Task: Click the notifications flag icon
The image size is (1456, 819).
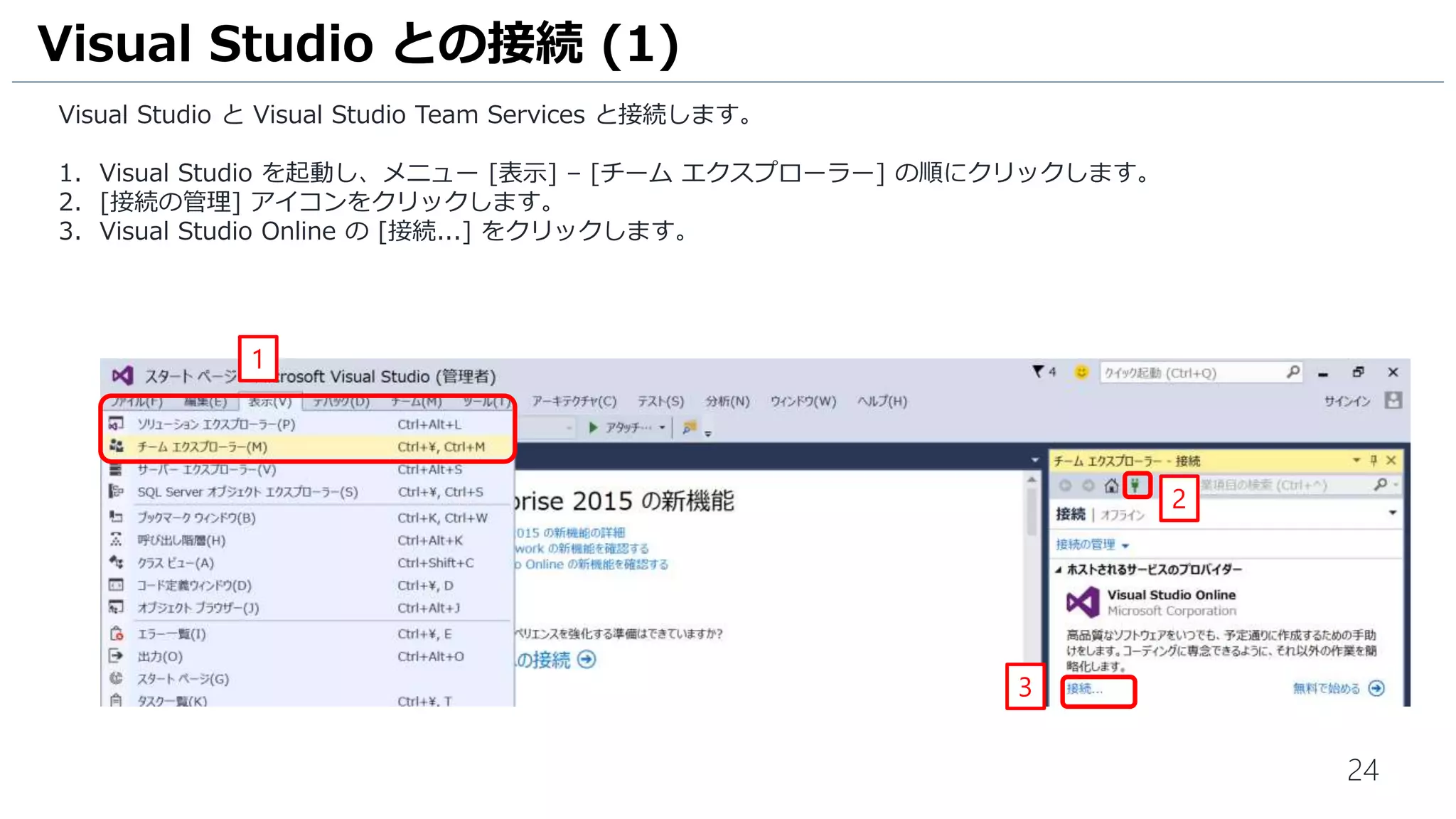Action: click(x=1039, y=371)
